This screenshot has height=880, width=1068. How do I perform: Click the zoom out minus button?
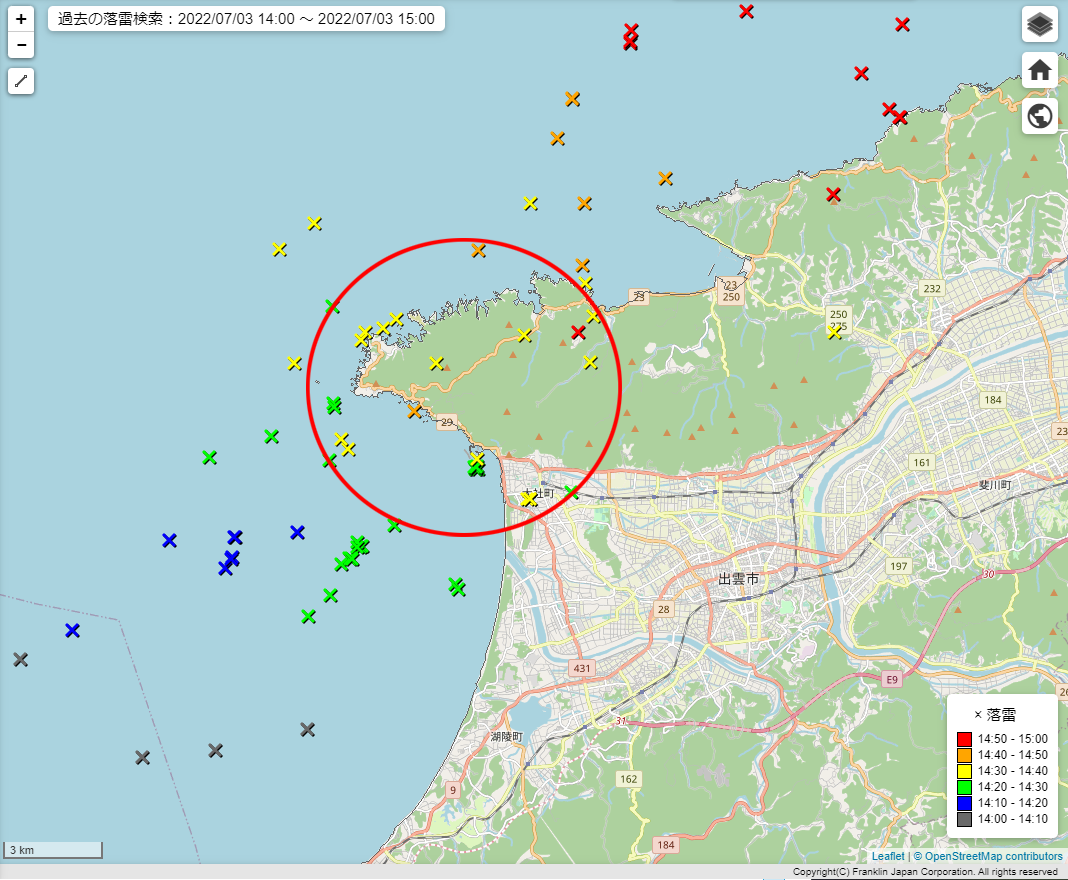pyautogui.click(x=21, y=45)
